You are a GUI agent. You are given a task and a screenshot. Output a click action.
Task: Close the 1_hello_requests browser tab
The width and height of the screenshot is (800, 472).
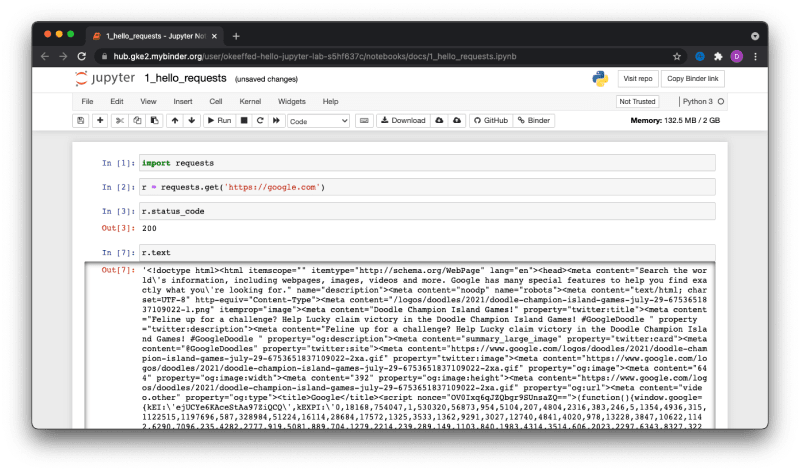point(214,36)
